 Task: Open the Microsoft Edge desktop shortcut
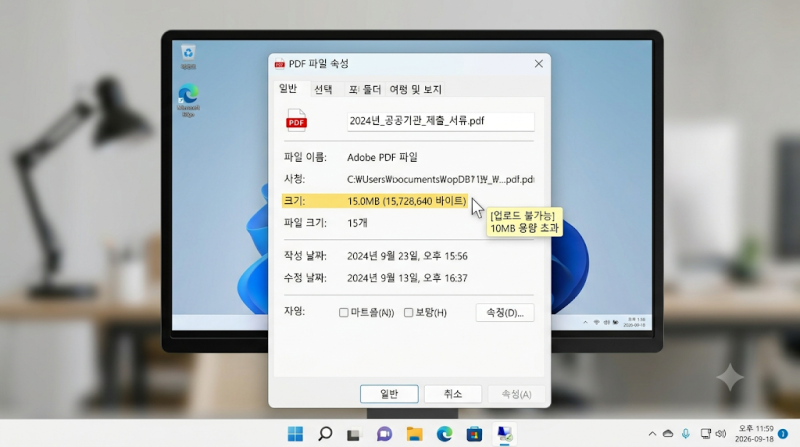pyautogui.click(x=188, y=101)
